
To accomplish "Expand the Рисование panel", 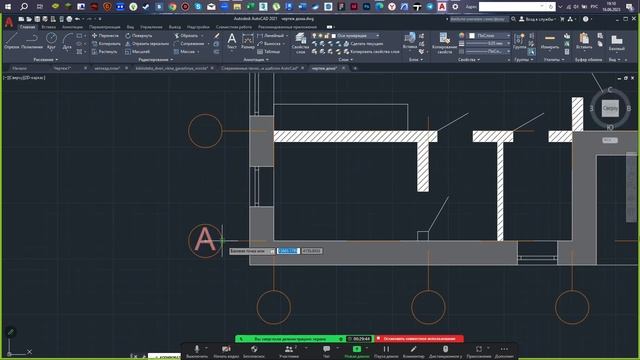I will click(45, 60).
